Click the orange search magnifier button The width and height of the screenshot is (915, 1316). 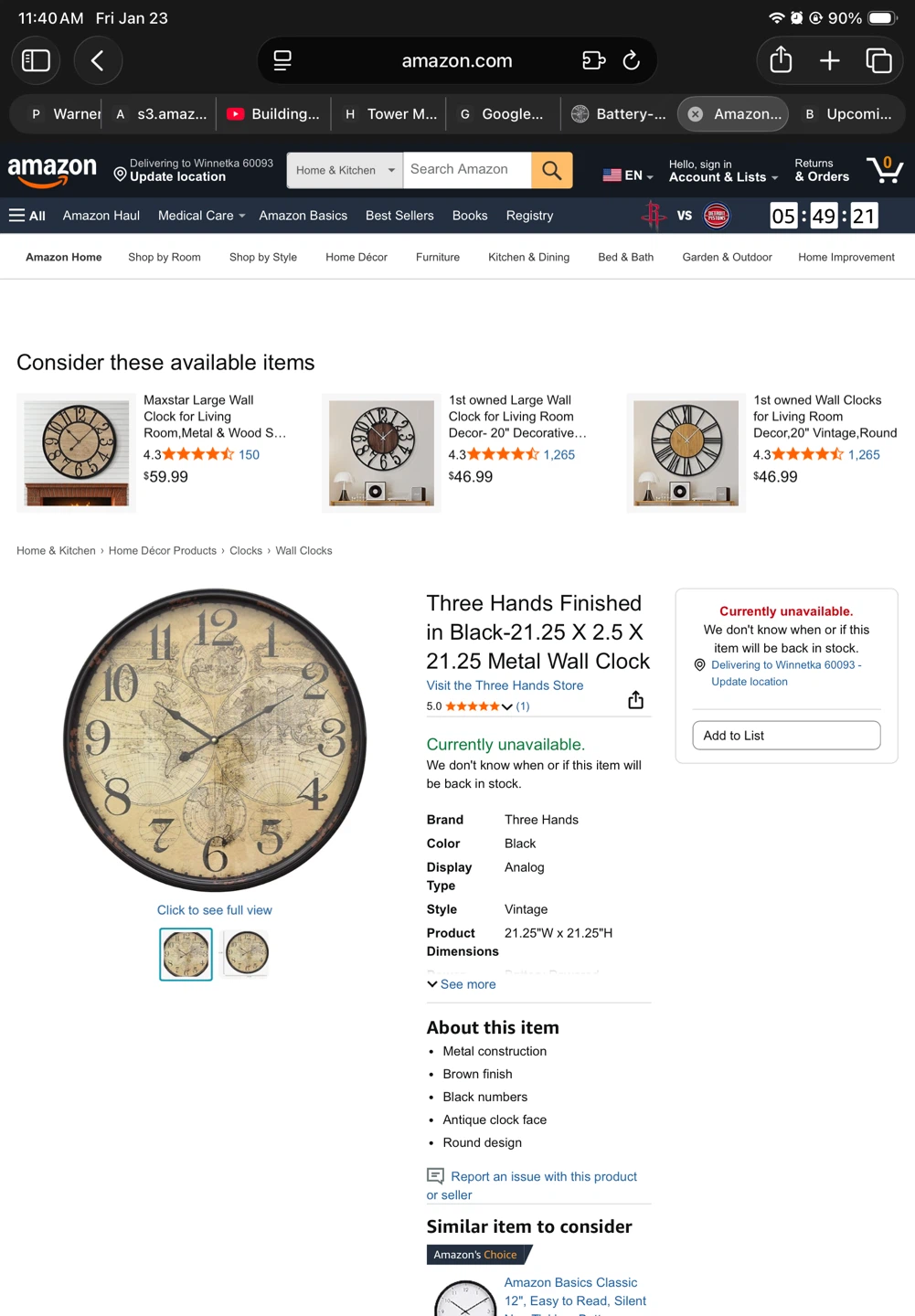click(x=552, y=170)
